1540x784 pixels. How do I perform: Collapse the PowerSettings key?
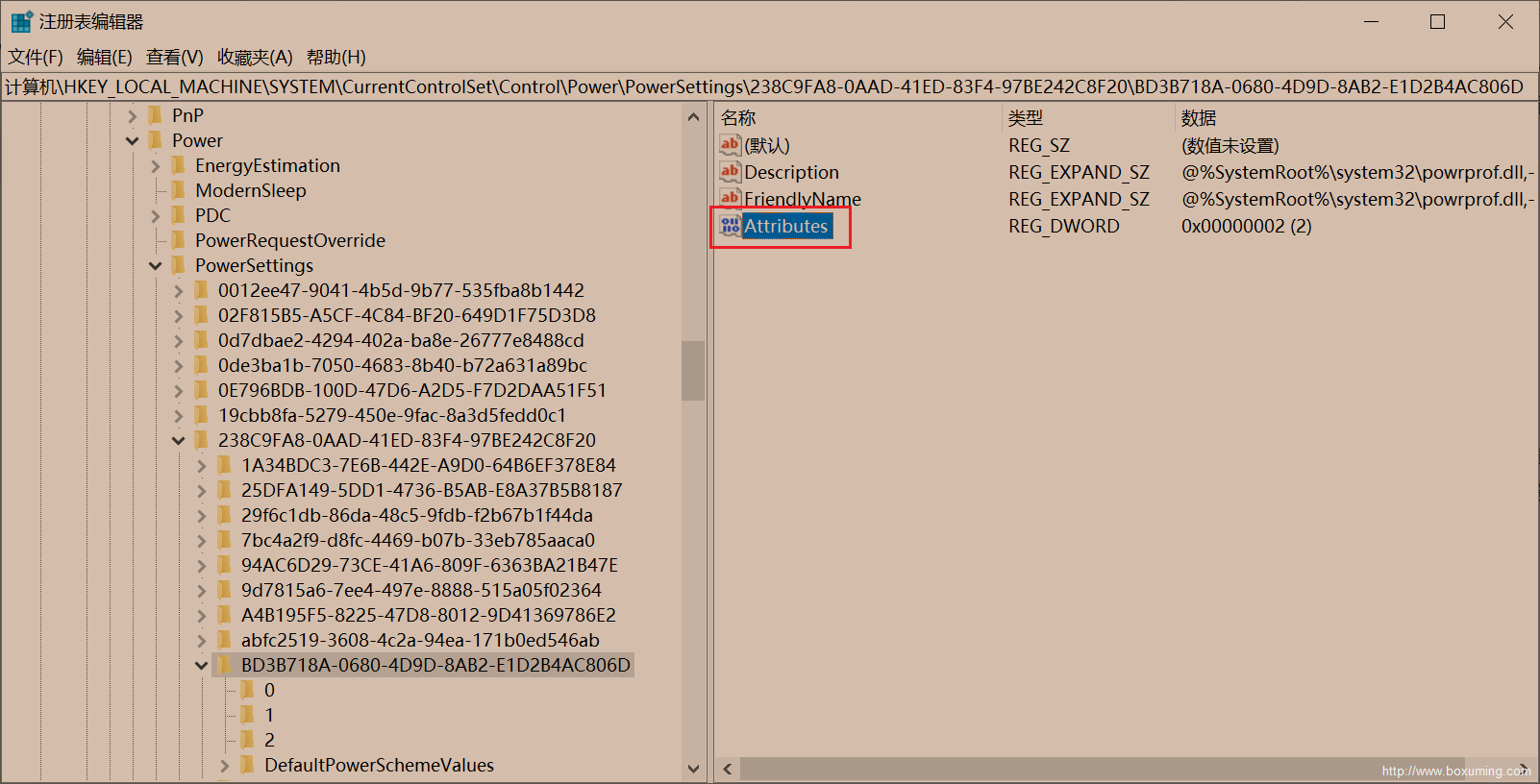point(156,266)
